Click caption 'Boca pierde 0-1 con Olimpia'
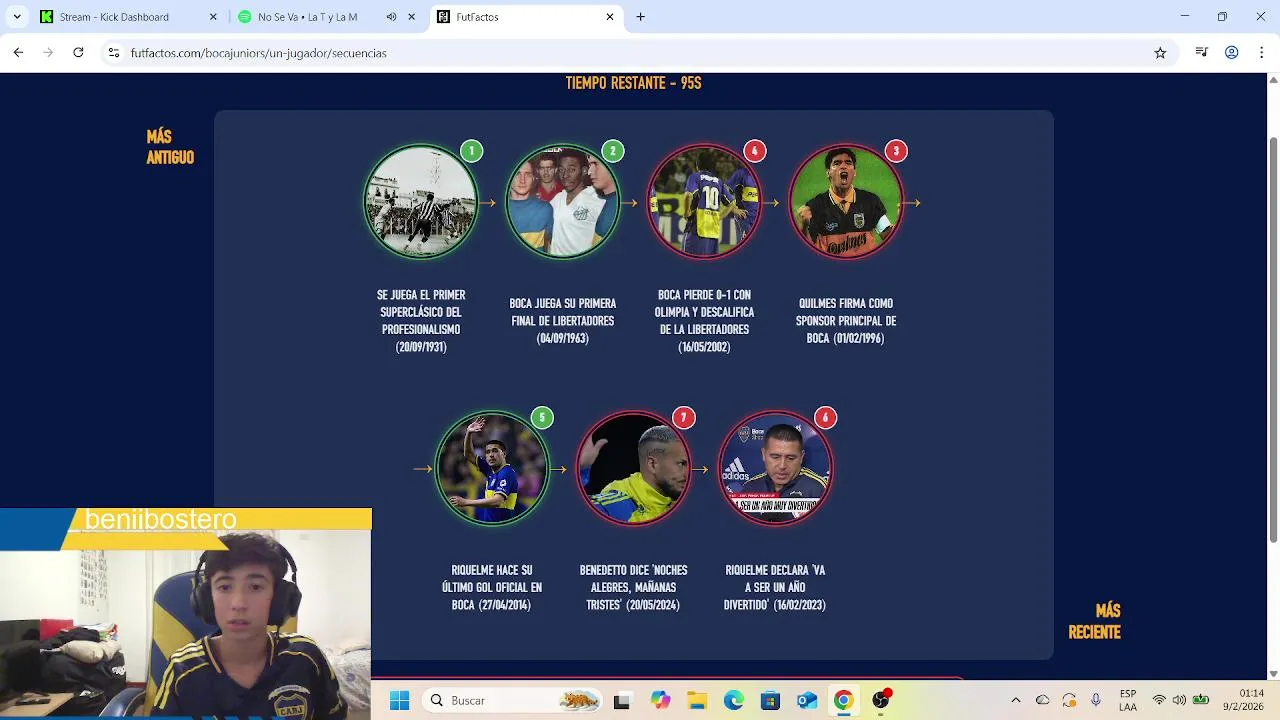Viewport: 1280px width, 720px height. pyautogui.click(x=704, y=321)
